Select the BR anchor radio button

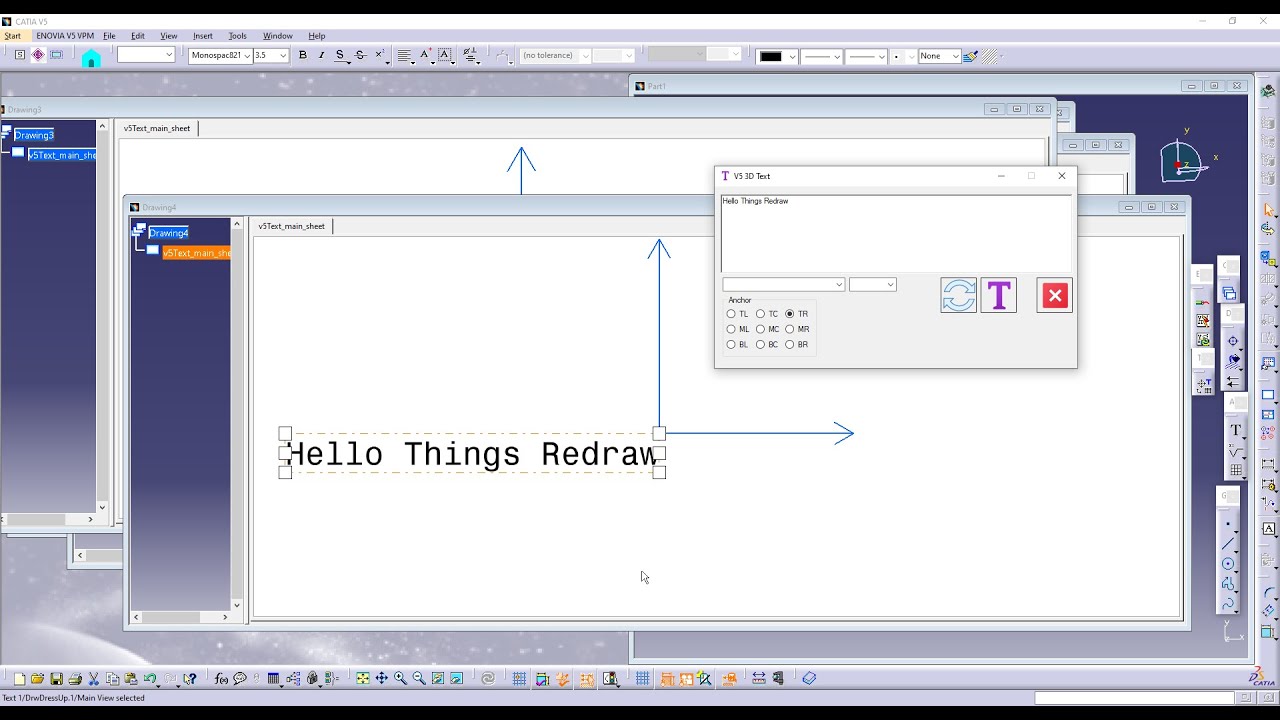click(x=789, y=344)
